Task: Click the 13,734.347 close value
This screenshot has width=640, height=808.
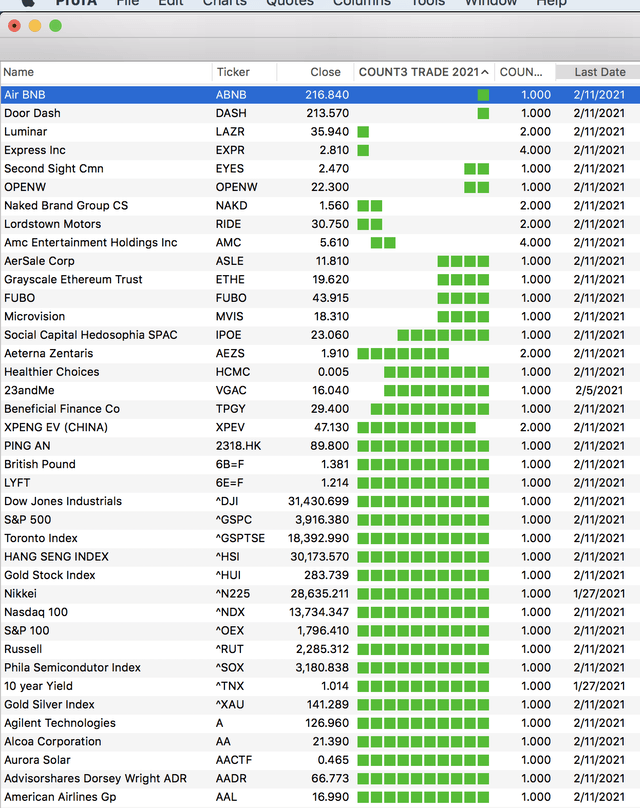Action: pyautogui.click(x=319, y=612)
